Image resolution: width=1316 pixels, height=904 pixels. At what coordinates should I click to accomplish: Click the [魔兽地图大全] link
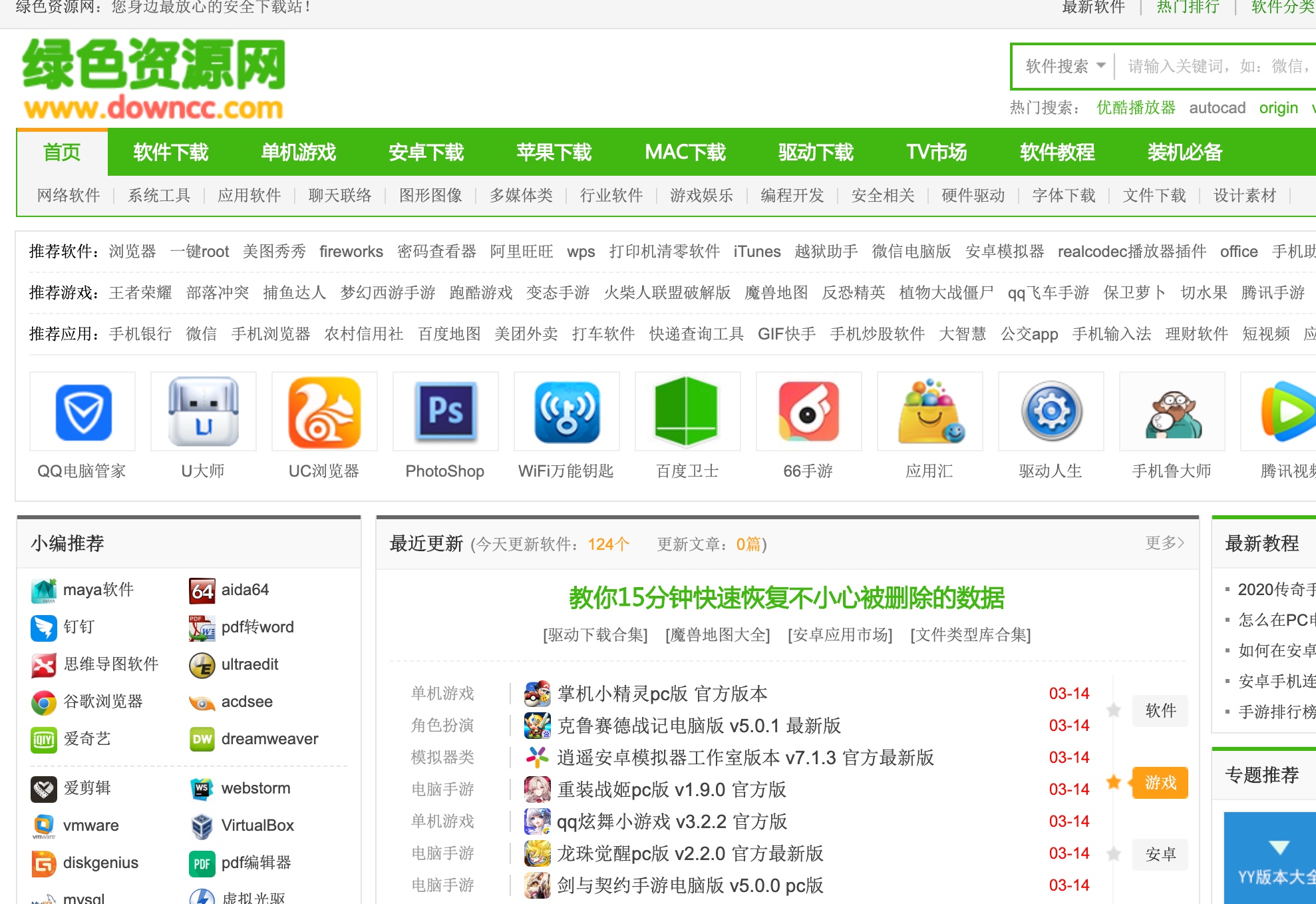[718, 634]
